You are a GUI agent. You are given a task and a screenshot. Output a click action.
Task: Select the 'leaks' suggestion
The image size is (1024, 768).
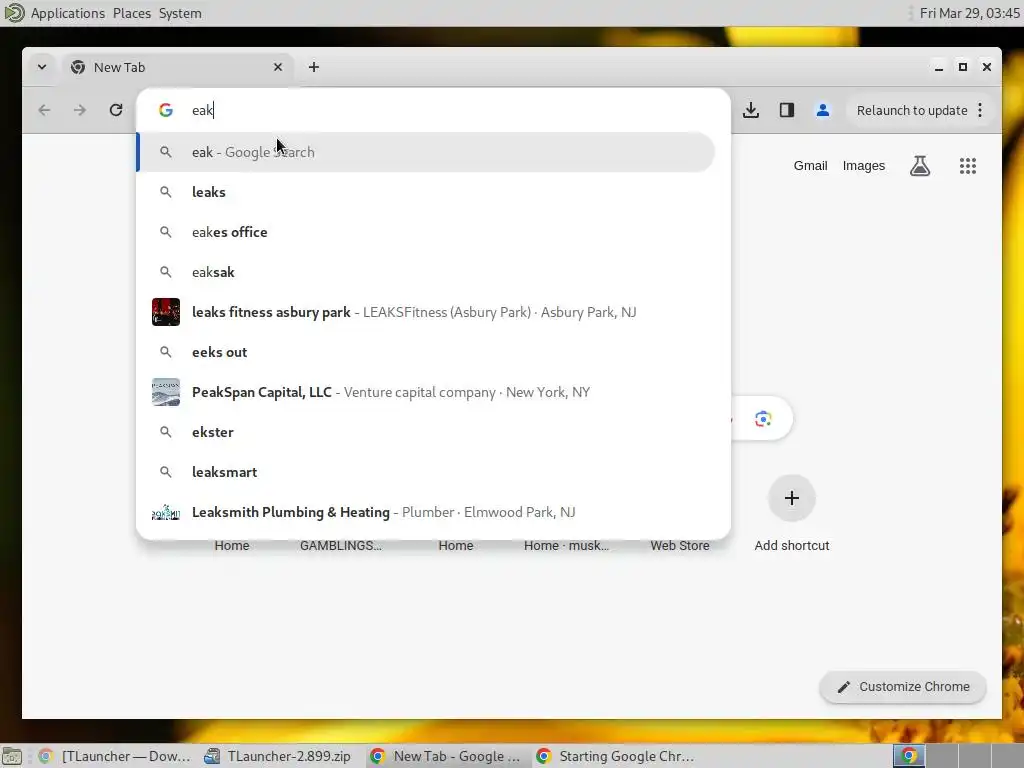(x=426, y=192)
